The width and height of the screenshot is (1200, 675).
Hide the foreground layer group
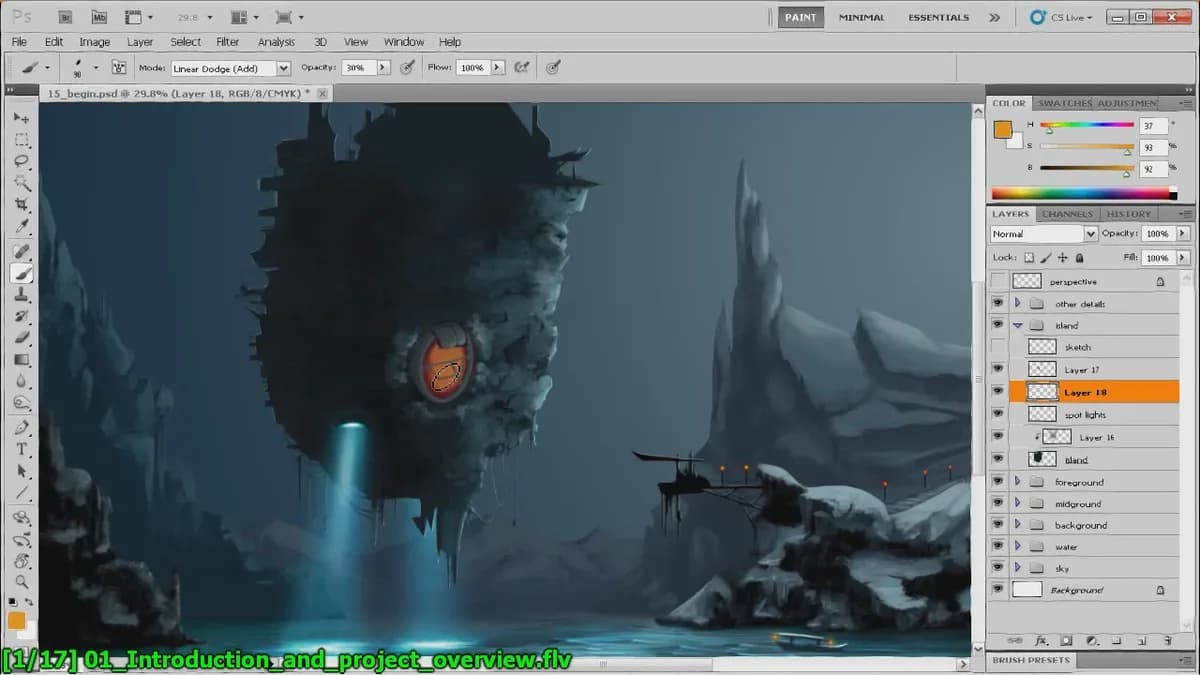click(x=997, y=482)
